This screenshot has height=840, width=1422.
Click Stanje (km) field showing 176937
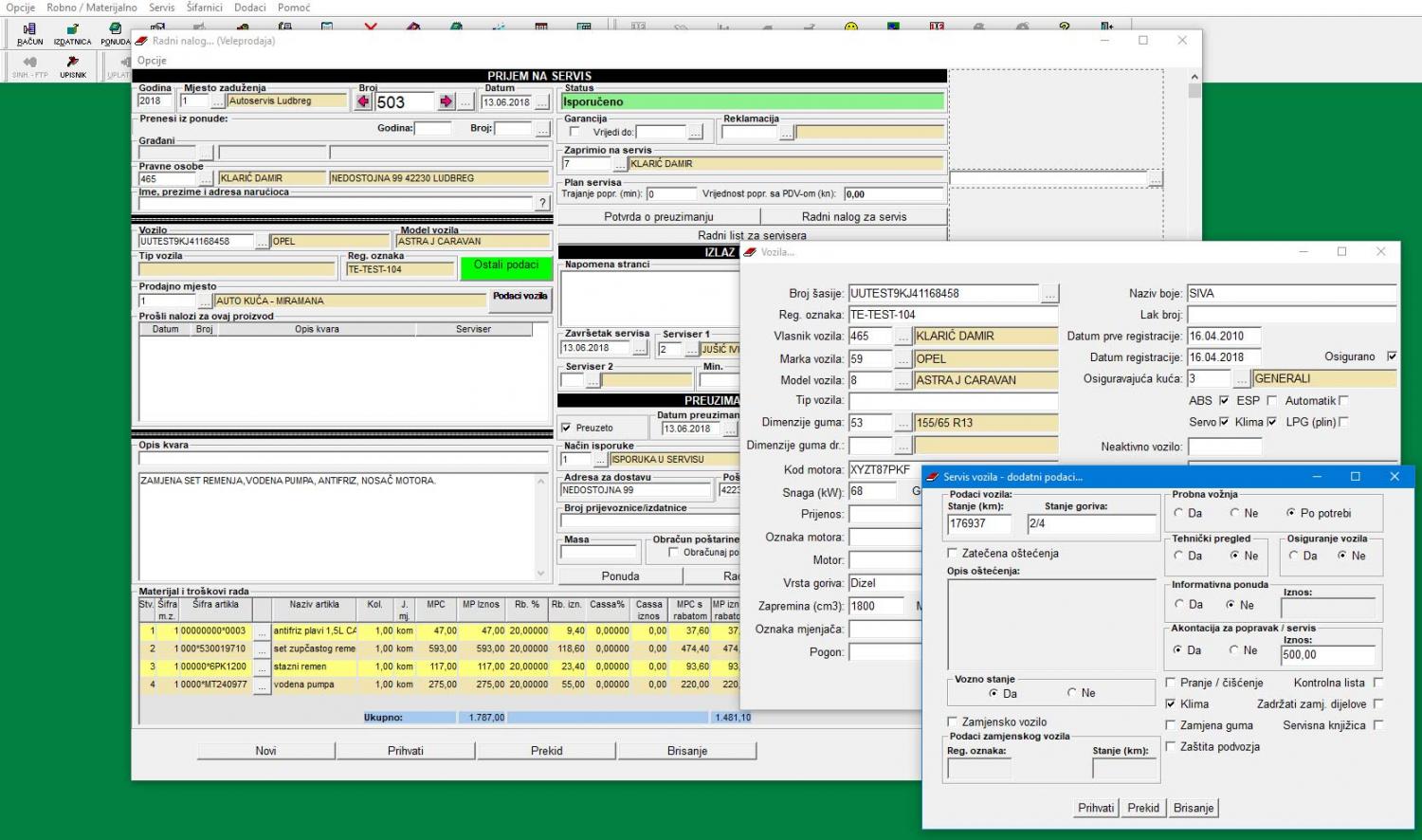[x=978, y=523]
